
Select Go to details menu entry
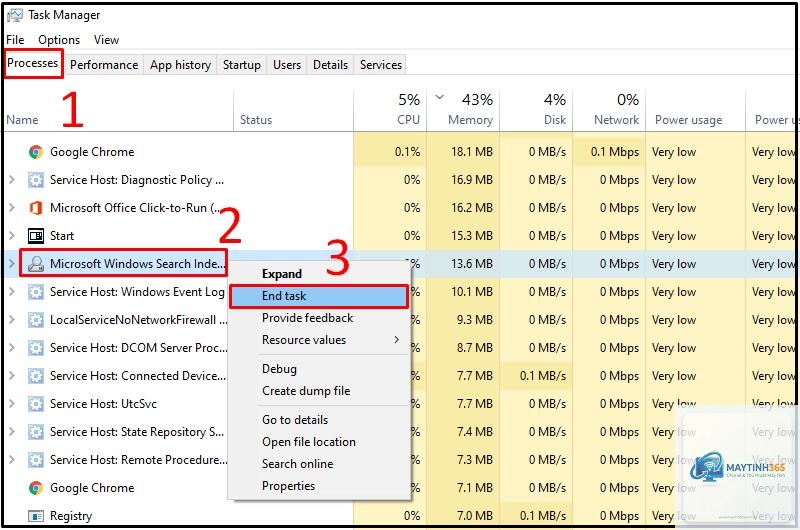pyautogui.click(x=319, y=420)
